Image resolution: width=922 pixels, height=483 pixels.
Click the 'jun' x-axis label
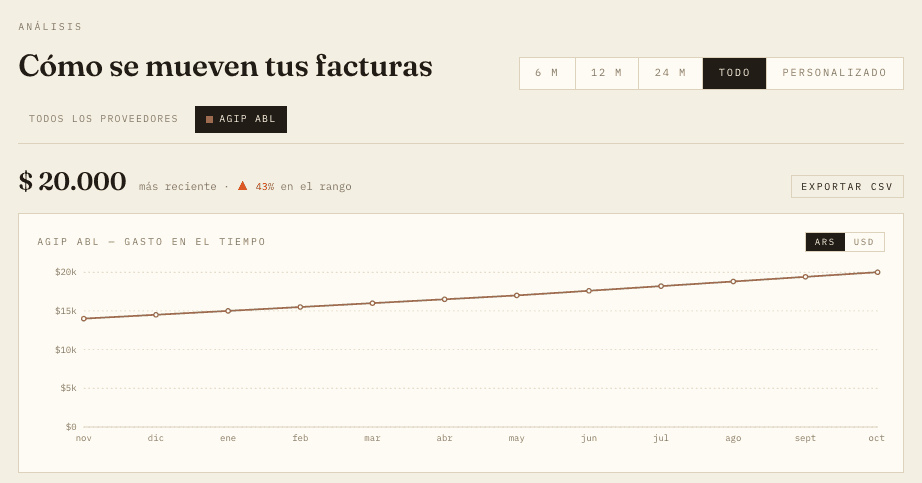click(589, 438)
